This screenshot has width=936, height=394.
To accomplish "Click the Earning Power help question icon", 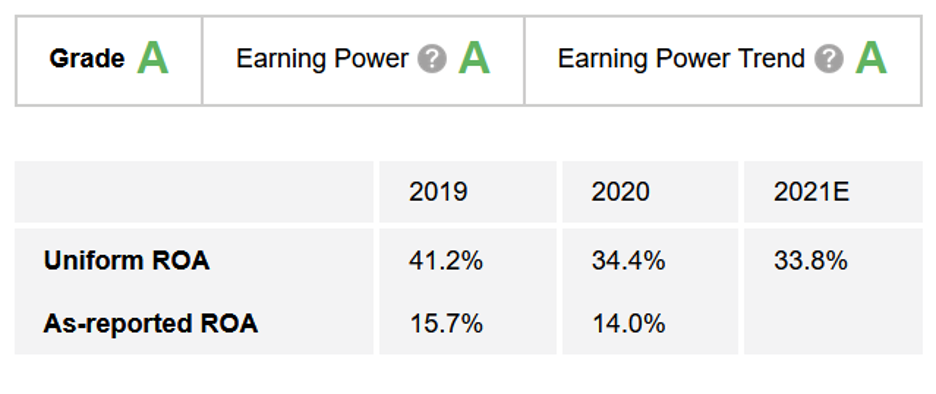I will click(432, 59).
